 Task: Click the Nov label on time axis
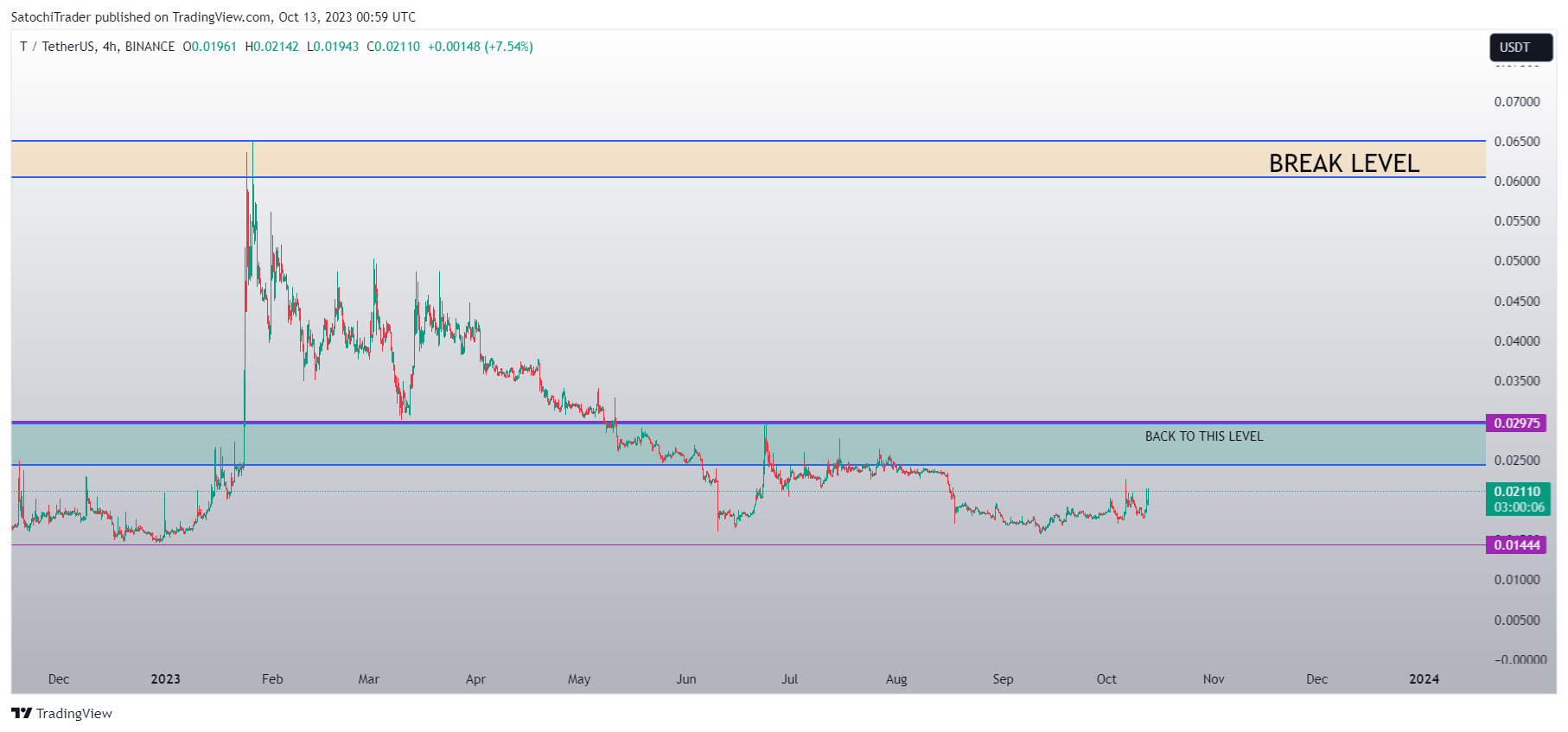tap(1214, 679)
